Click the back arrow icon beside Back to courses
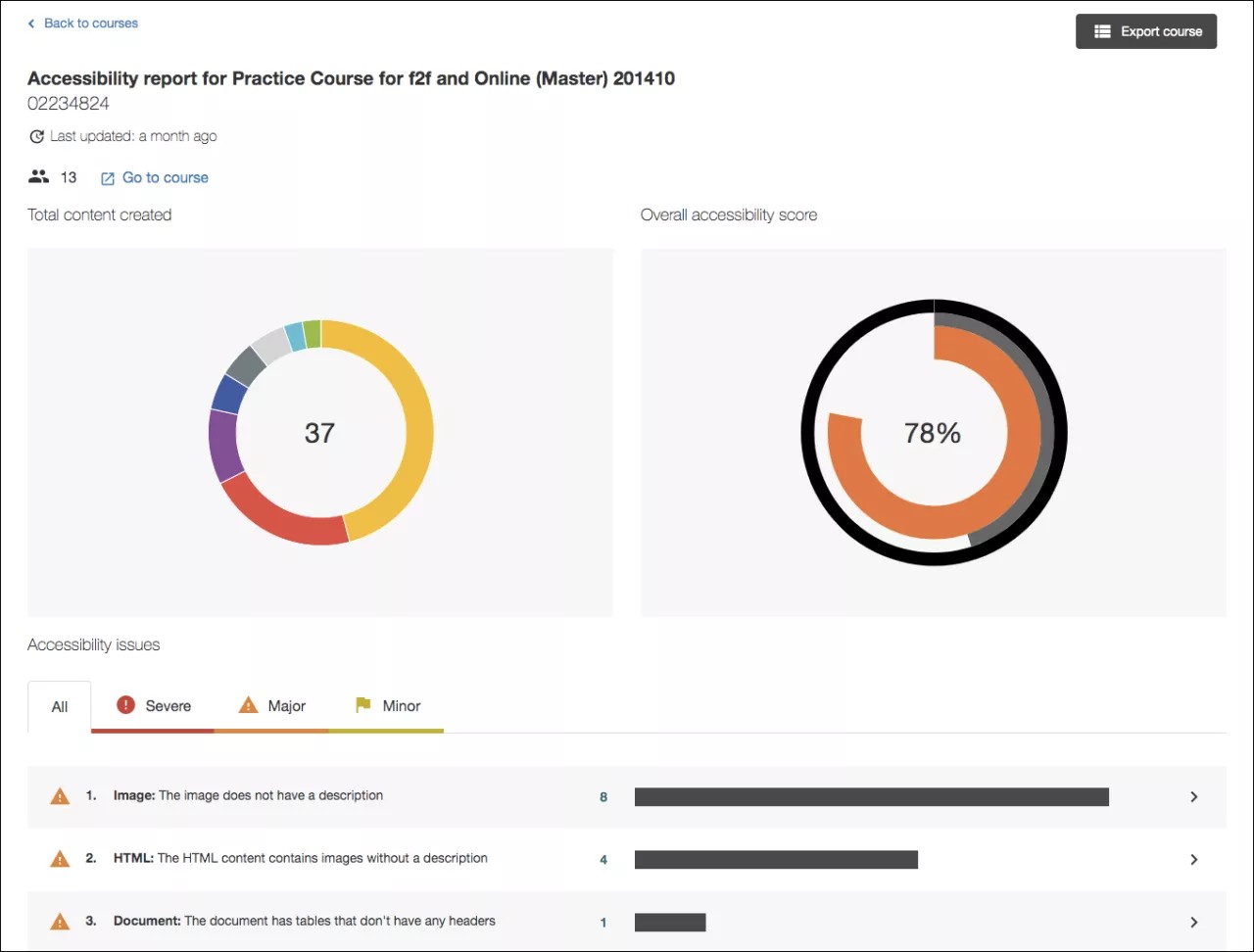 [x=31, y=24]
